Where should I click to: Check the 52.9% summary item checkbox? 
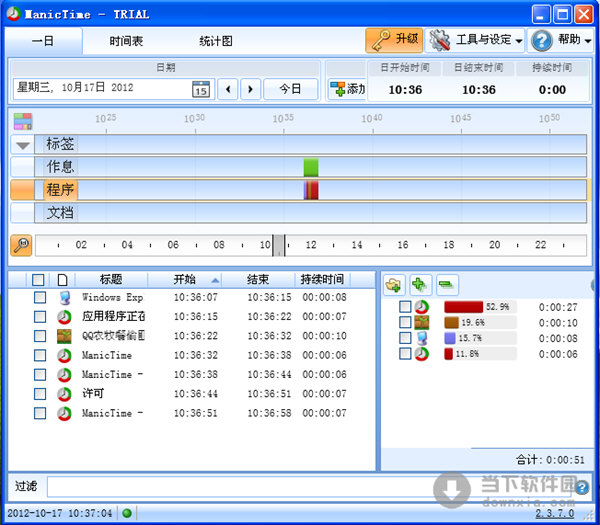(x=405, y=307)
